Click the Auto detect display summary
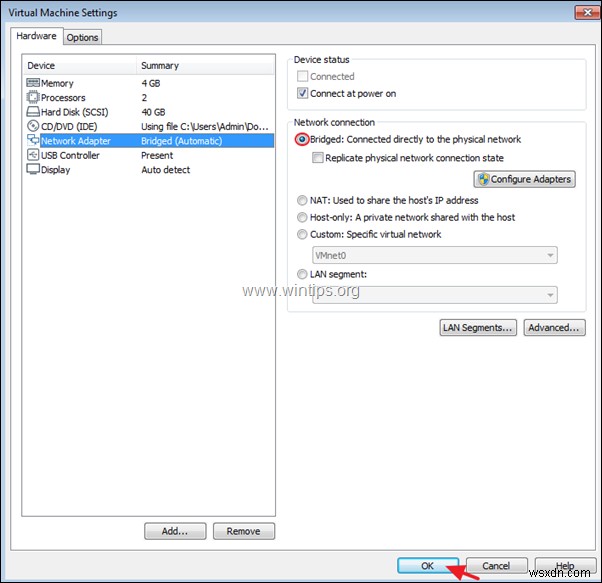 [x=166, y=170]
